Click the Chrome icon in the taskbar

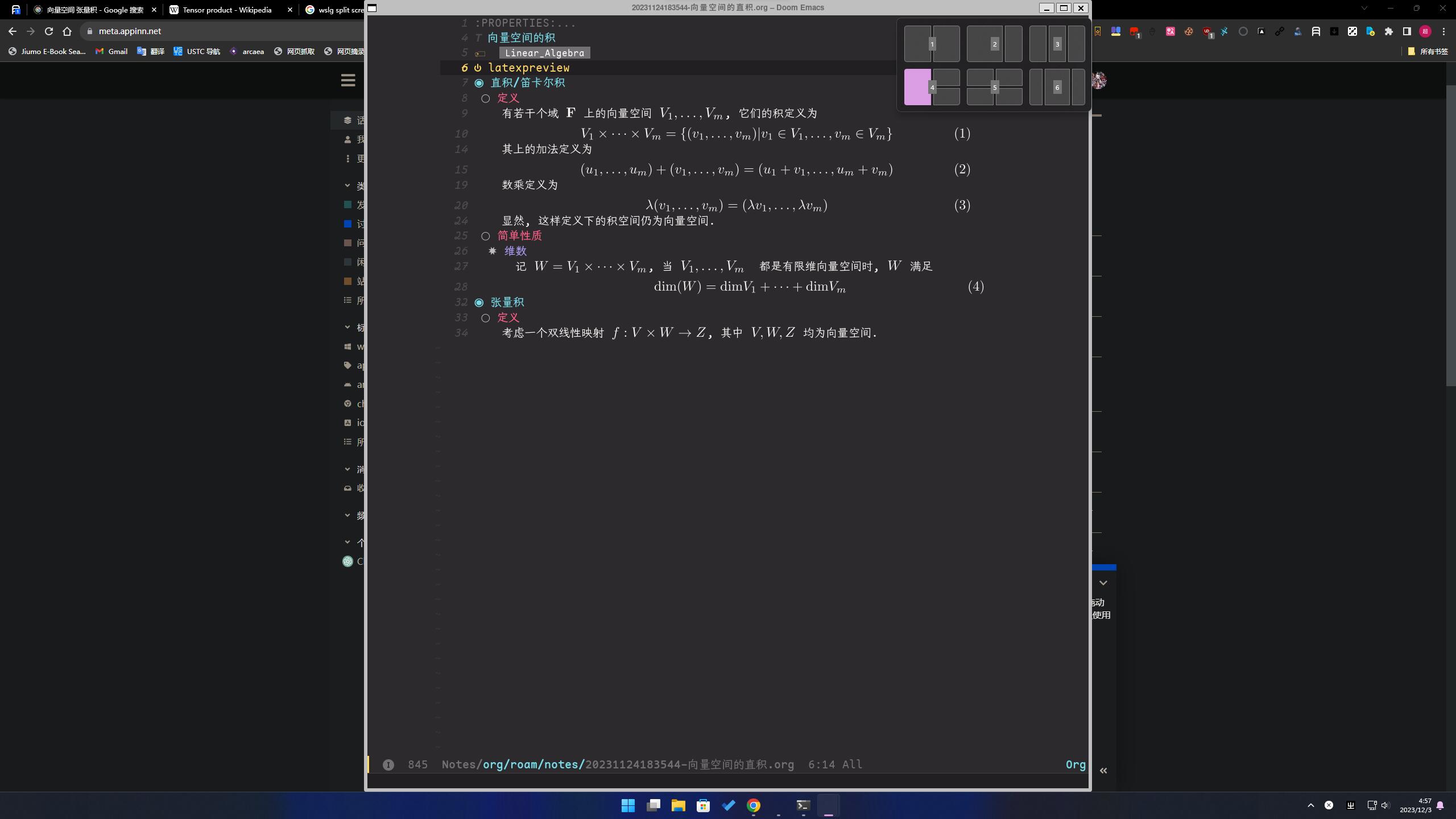[753, 805]
